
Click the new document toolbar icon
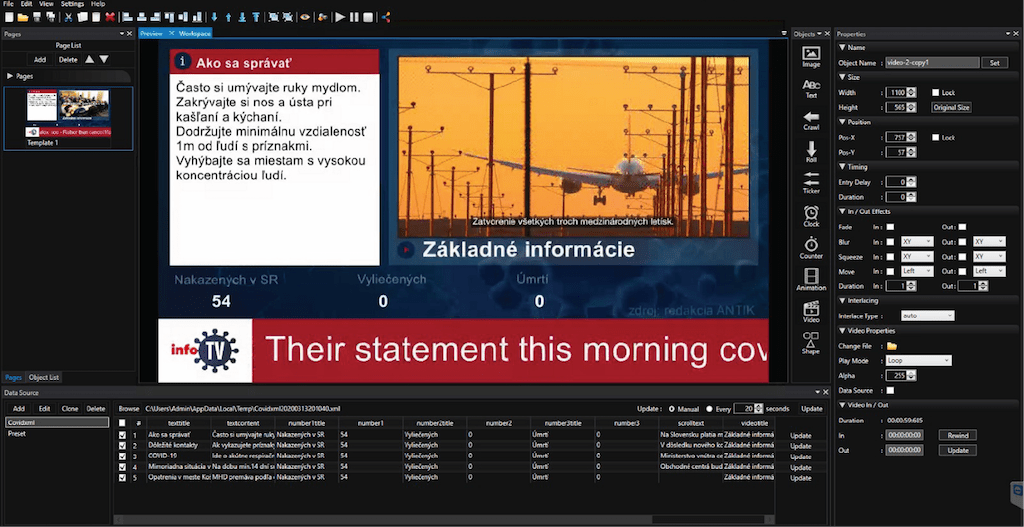tap(9, 17)
